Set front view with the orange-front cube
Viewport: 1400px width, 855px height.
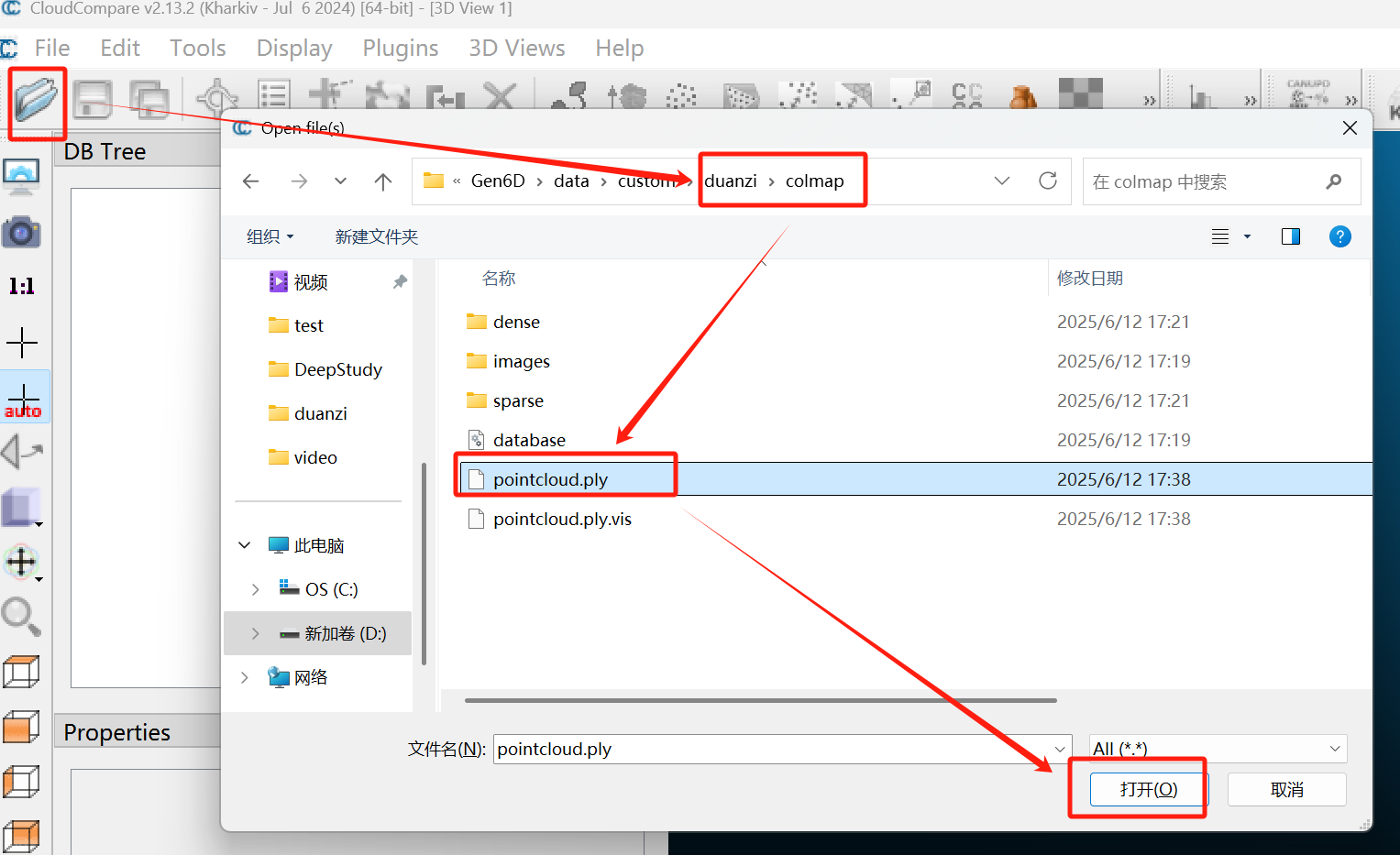(21, 727)
